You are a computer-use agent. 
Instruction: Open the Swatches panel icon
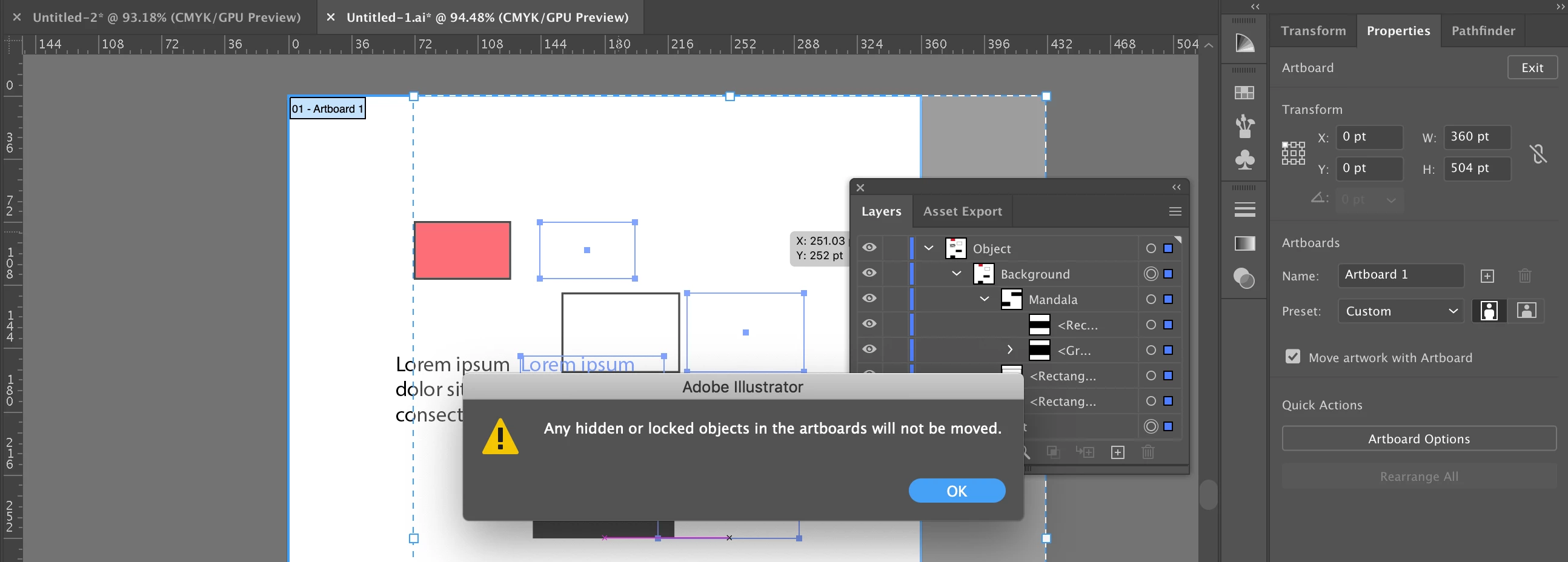point(1245,93)
